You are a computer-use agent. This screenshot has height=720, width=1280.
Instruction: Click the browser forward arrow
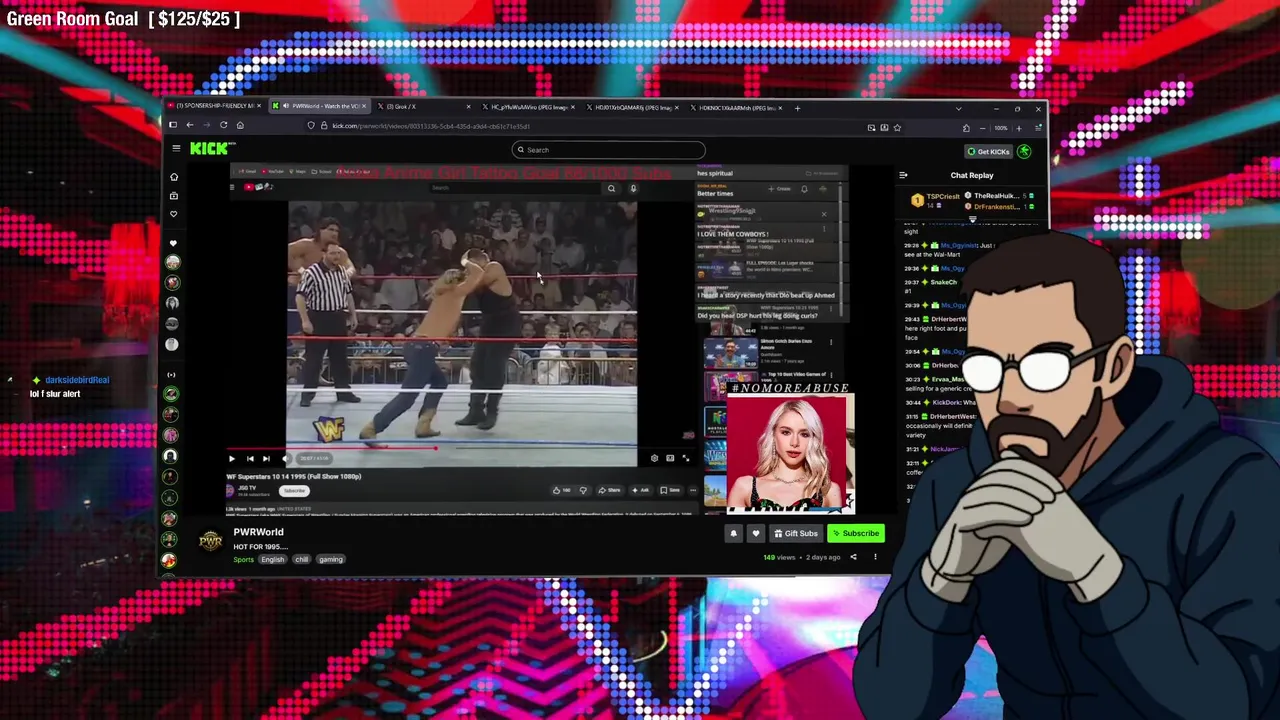click(206, 125)
